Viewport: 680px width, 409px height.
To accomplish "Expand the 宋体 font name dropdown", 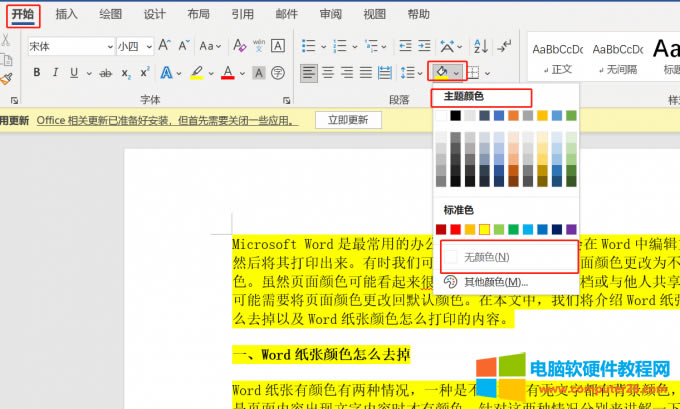I will [107, 46].
